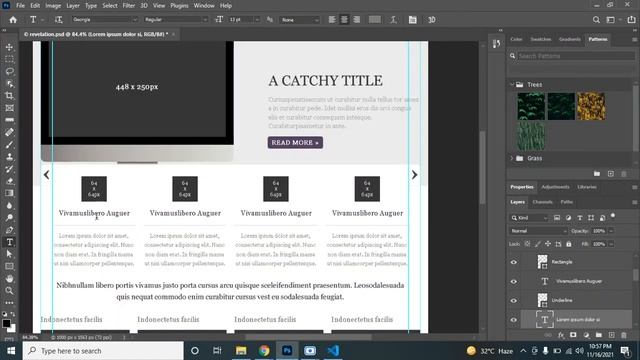Create new pattern in Patterns panel
The width and height of the screenshot is (640, 360).
point(611,174)
